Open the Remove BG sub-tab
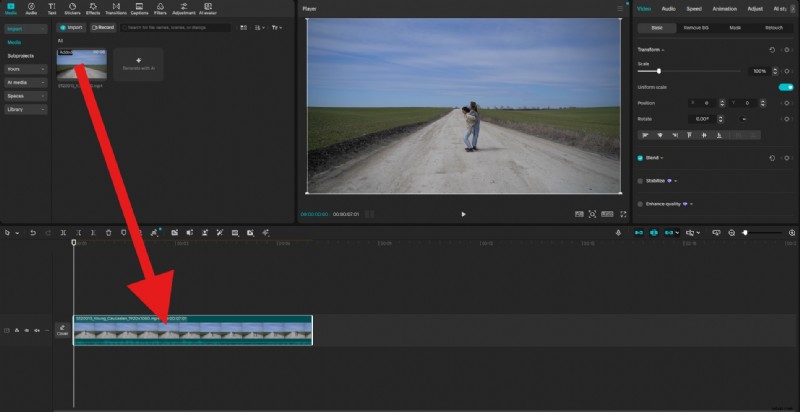Screen dimensions: 800x412 coord(696,28)
